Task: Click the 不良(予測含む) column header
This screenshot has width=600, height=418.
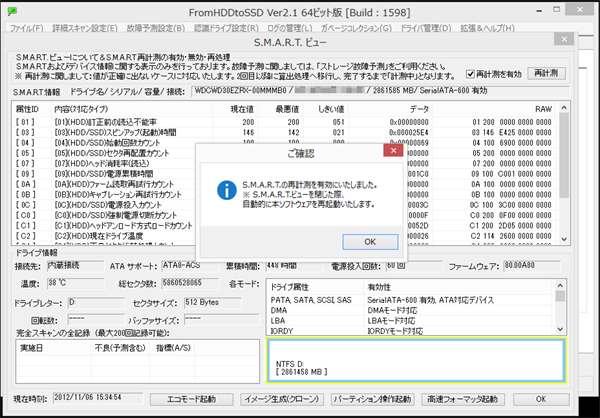Action: click(x=121, y=348)
